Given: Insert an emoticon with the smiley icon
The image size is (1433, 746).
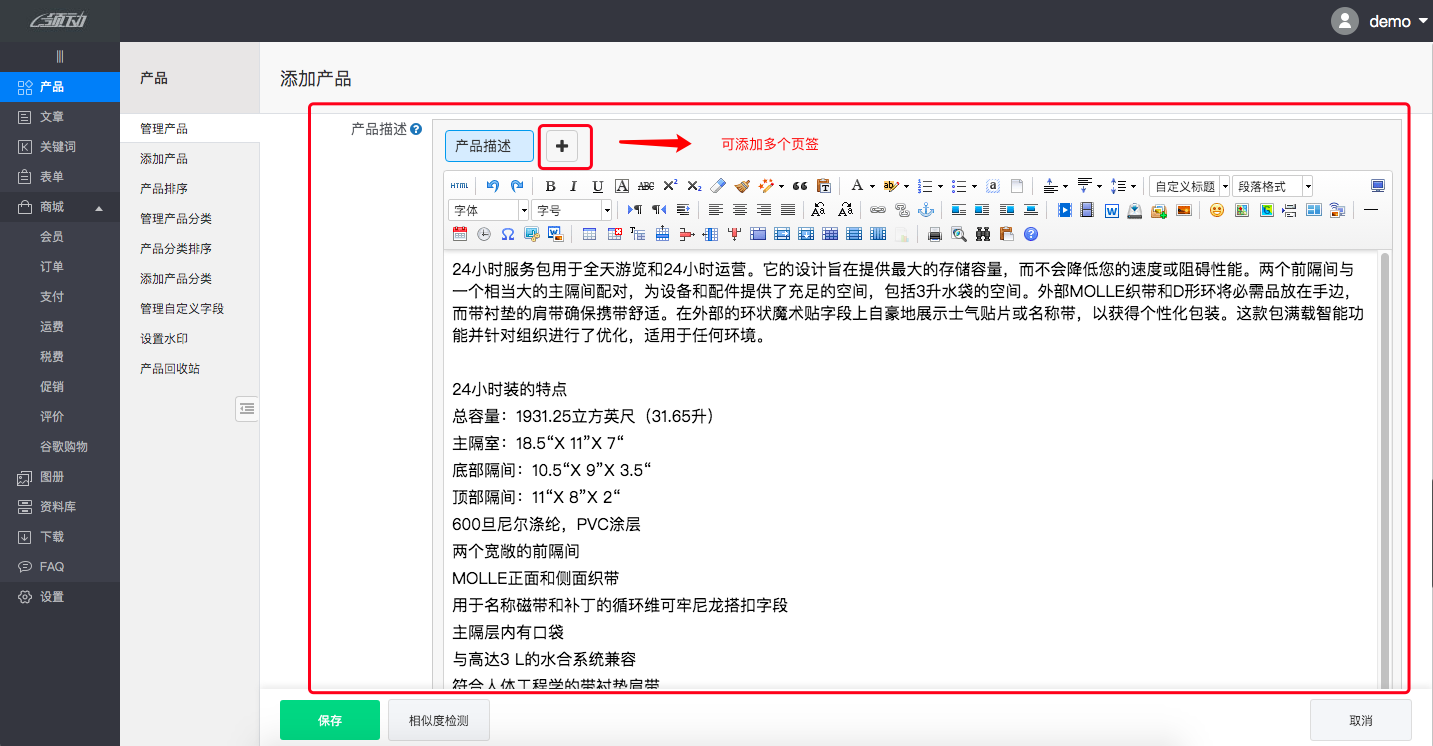Looking at the screenshot, I should click(1216, 210).
